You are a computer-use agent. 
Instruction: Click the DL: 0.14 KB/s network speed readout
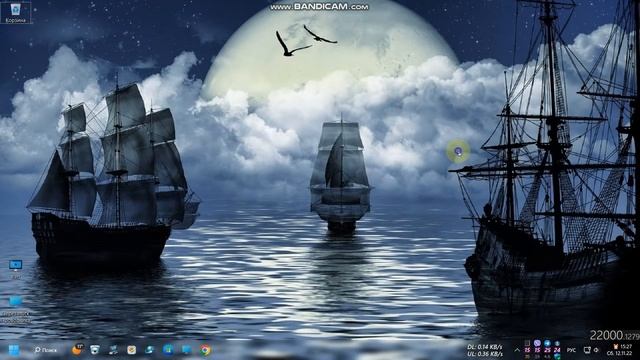point(484,347)
